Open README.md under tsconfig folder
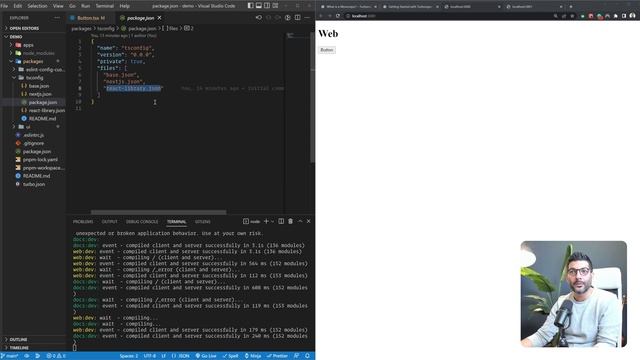The image size is (640, 360). pos(42,119)
